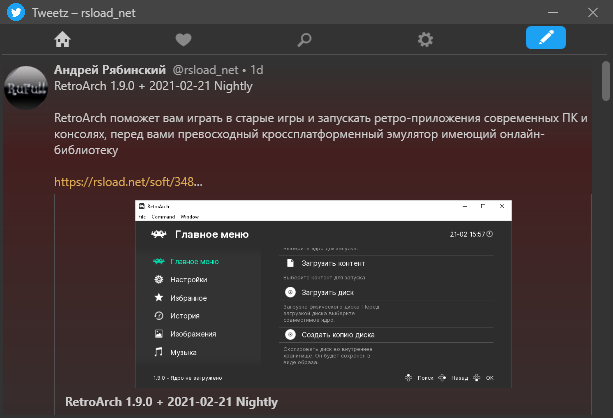
Task: Click the timeline vertical scrollbar thumb
Action: coord(606,81)
